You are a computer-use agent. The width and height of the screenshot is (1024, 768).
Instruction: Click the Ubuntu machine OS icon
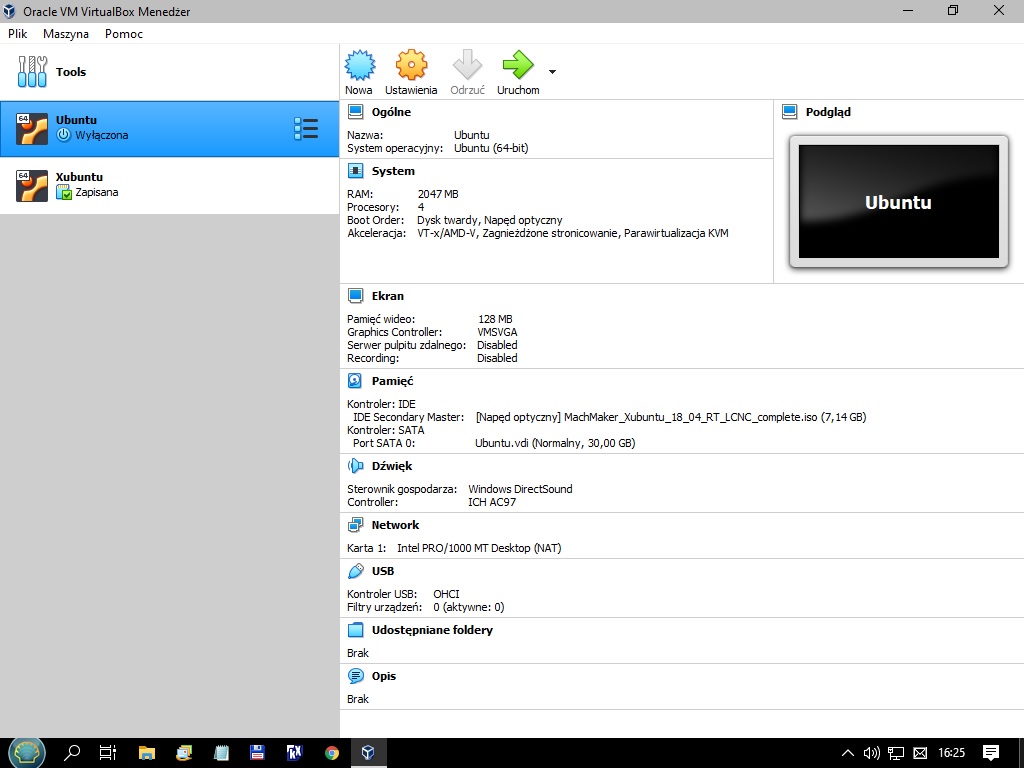[32, 129]
